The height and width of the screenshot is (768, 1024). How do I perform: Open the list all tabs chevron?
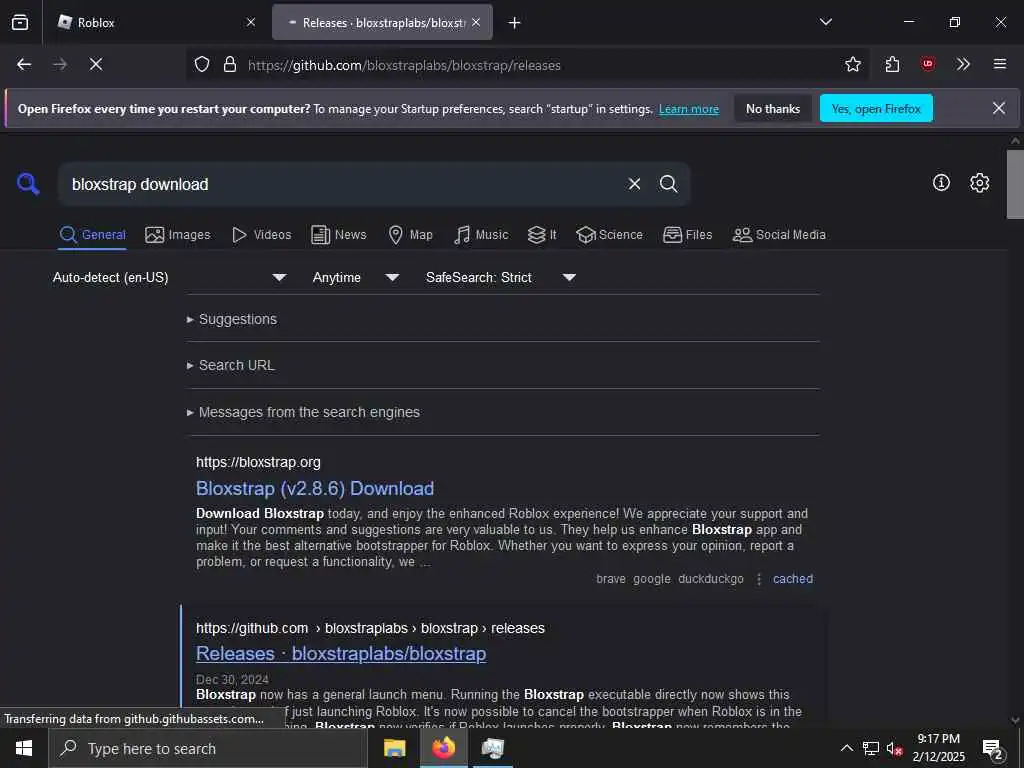(826, 22)
